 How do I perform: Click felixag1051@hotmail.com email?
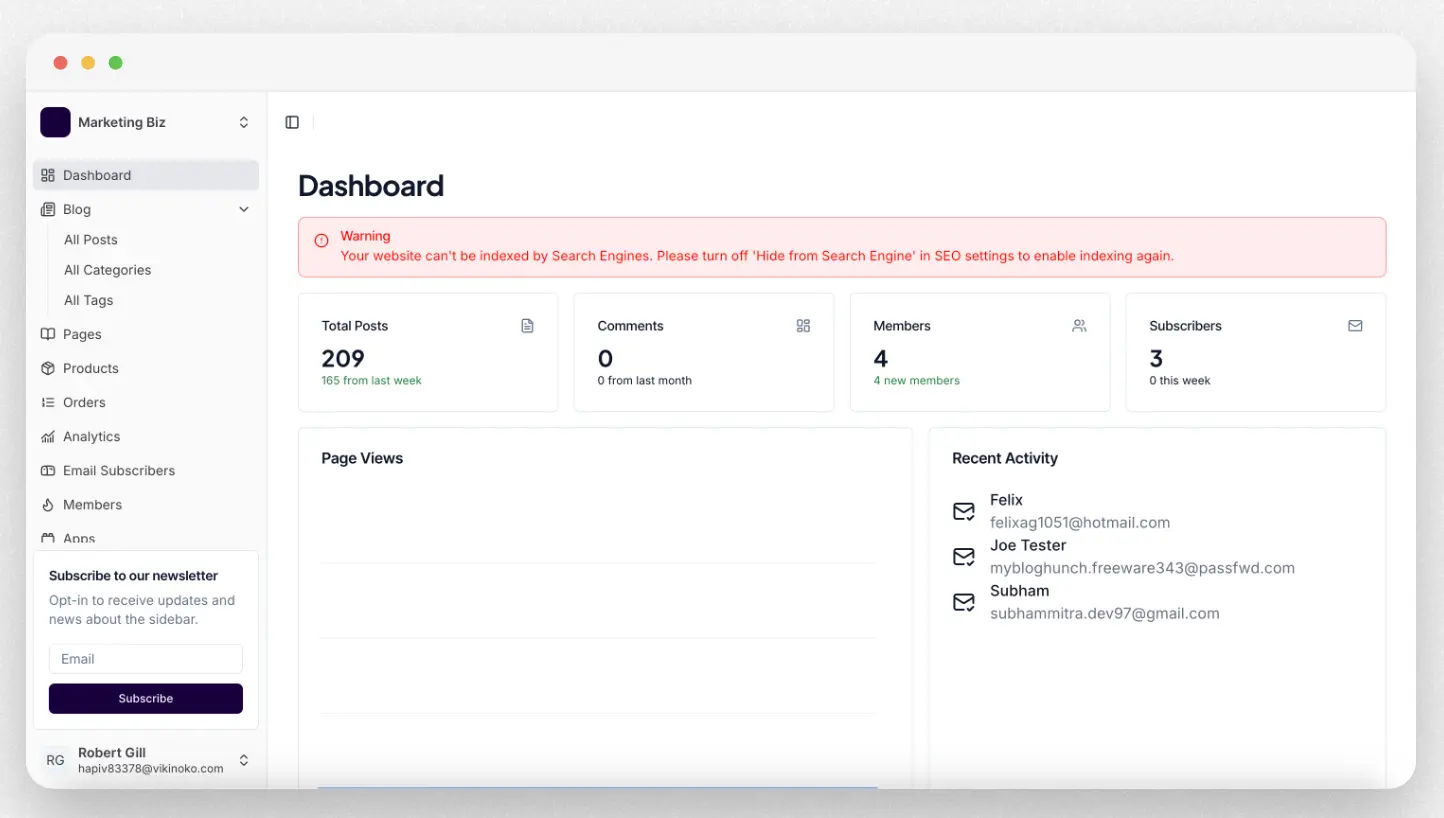1080,523
